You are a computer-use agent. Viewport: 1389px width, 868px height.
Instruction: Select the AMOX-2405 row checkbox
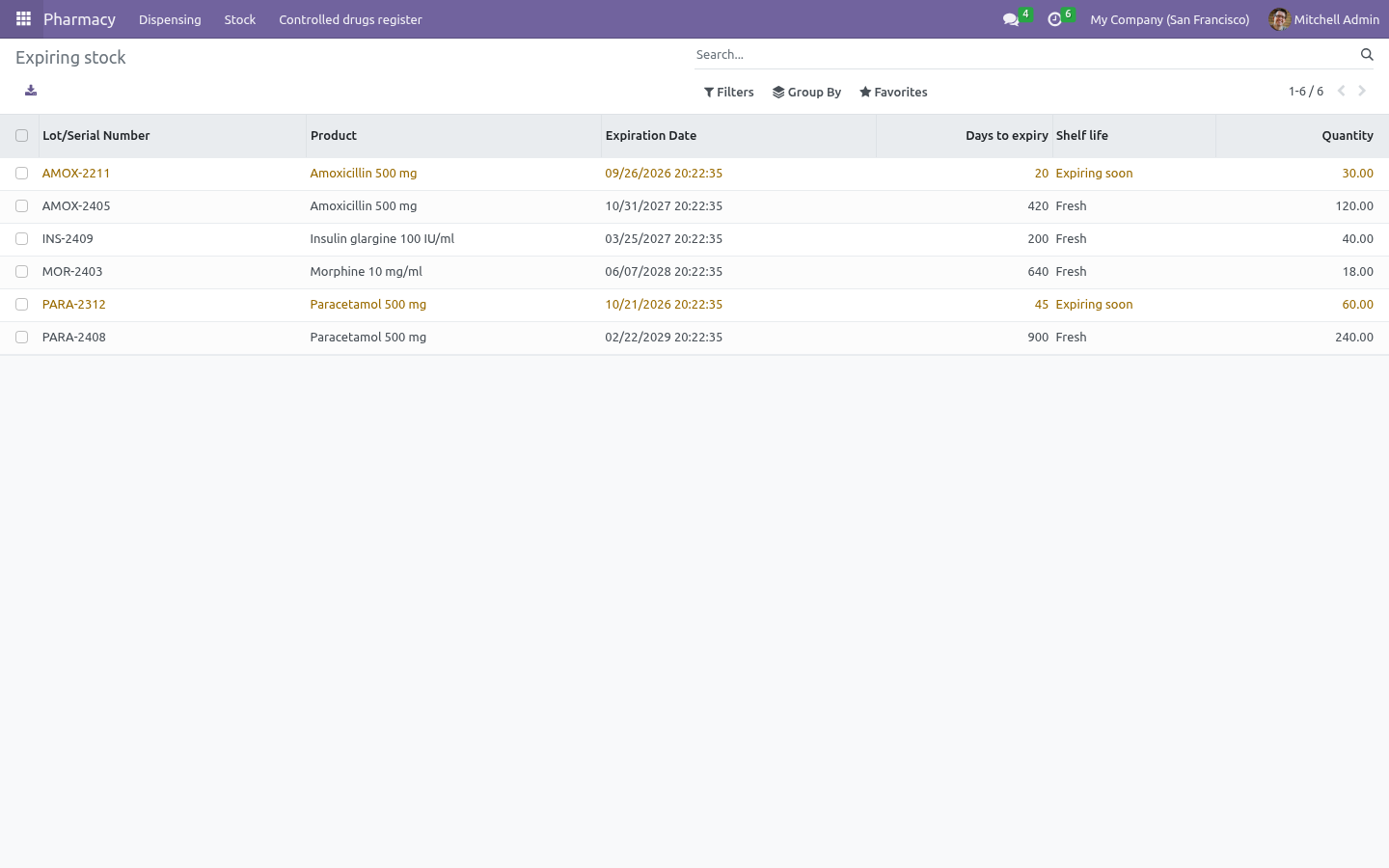tap(21, 206)
